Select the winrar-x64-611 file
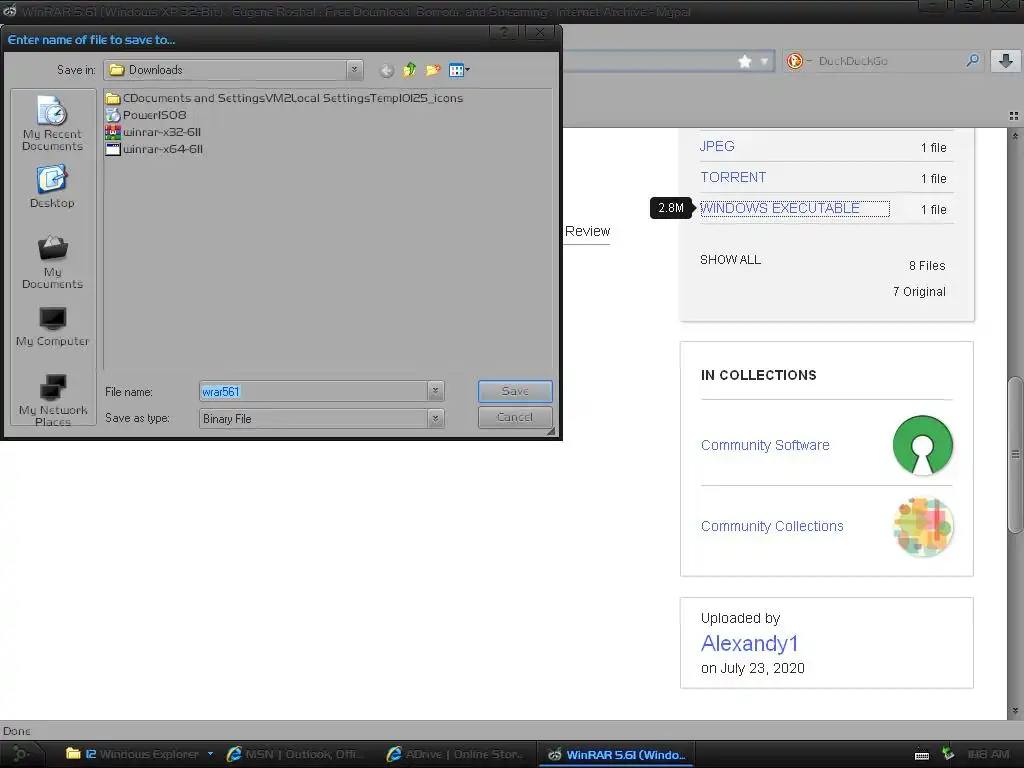 pyautogui.click(x=155, y=149)
